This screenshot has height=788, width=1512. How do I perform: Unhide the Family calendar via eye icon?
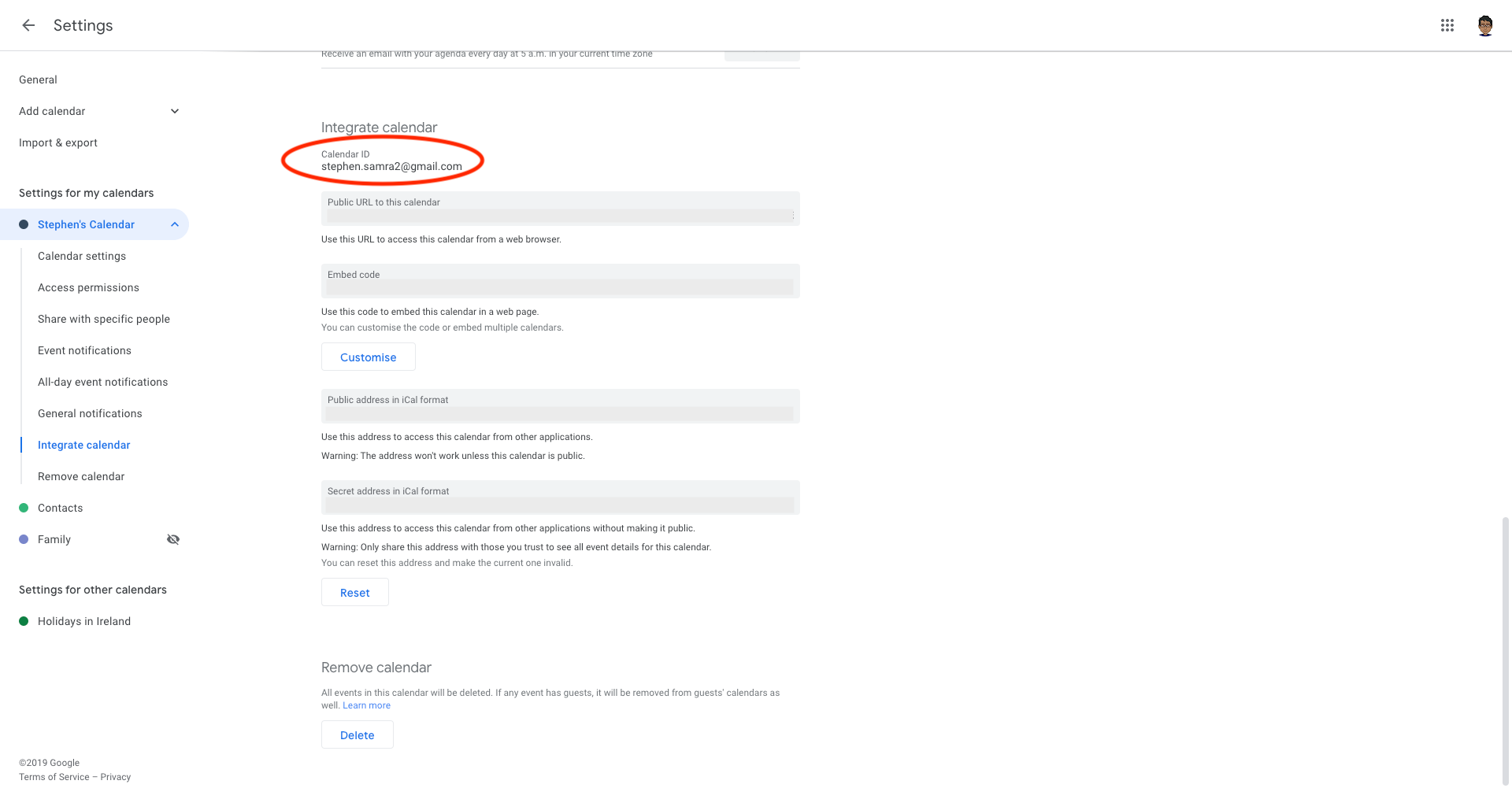(173, 539)
